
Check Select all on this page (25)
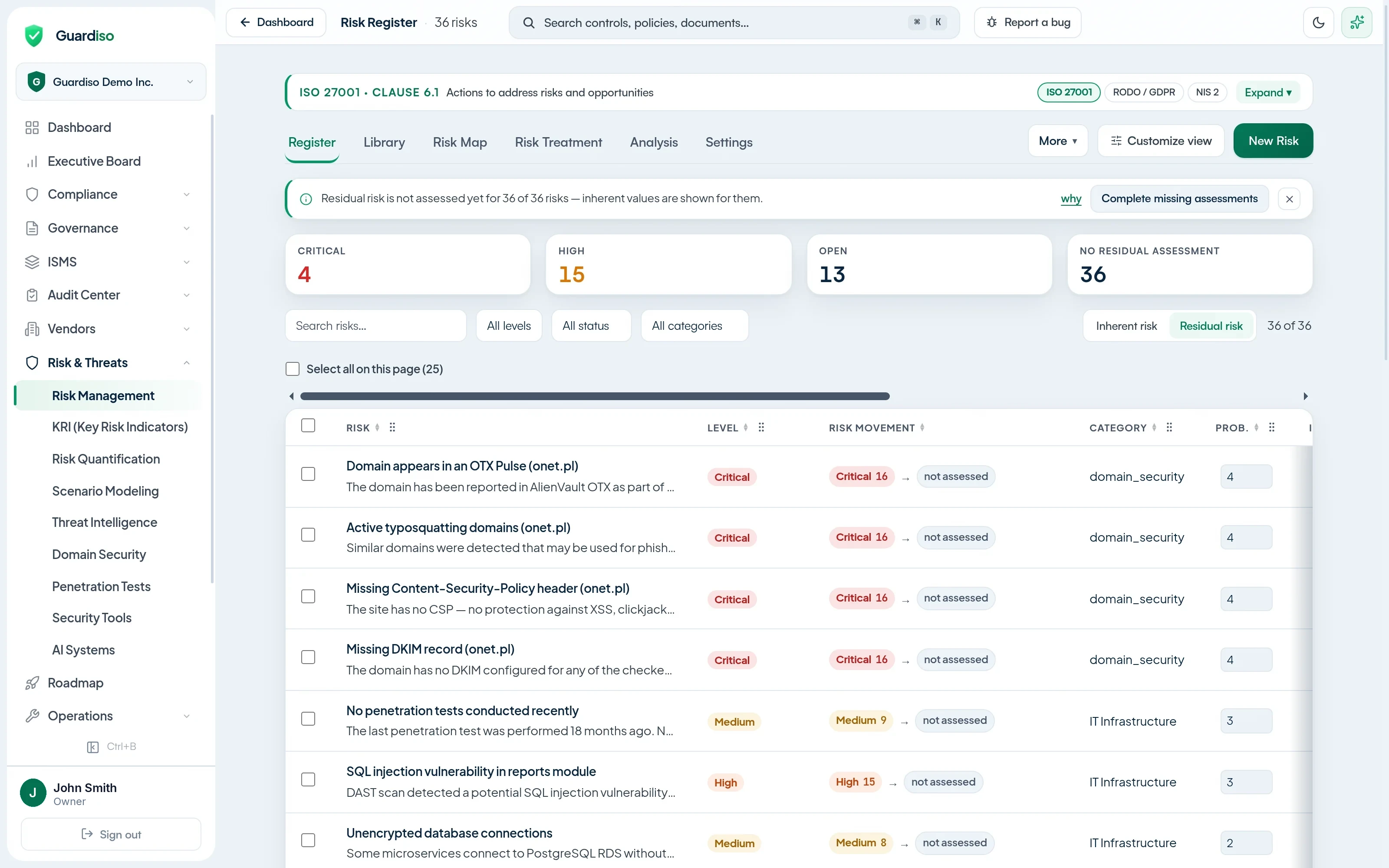pyautogui.click(x=293, y=368)
